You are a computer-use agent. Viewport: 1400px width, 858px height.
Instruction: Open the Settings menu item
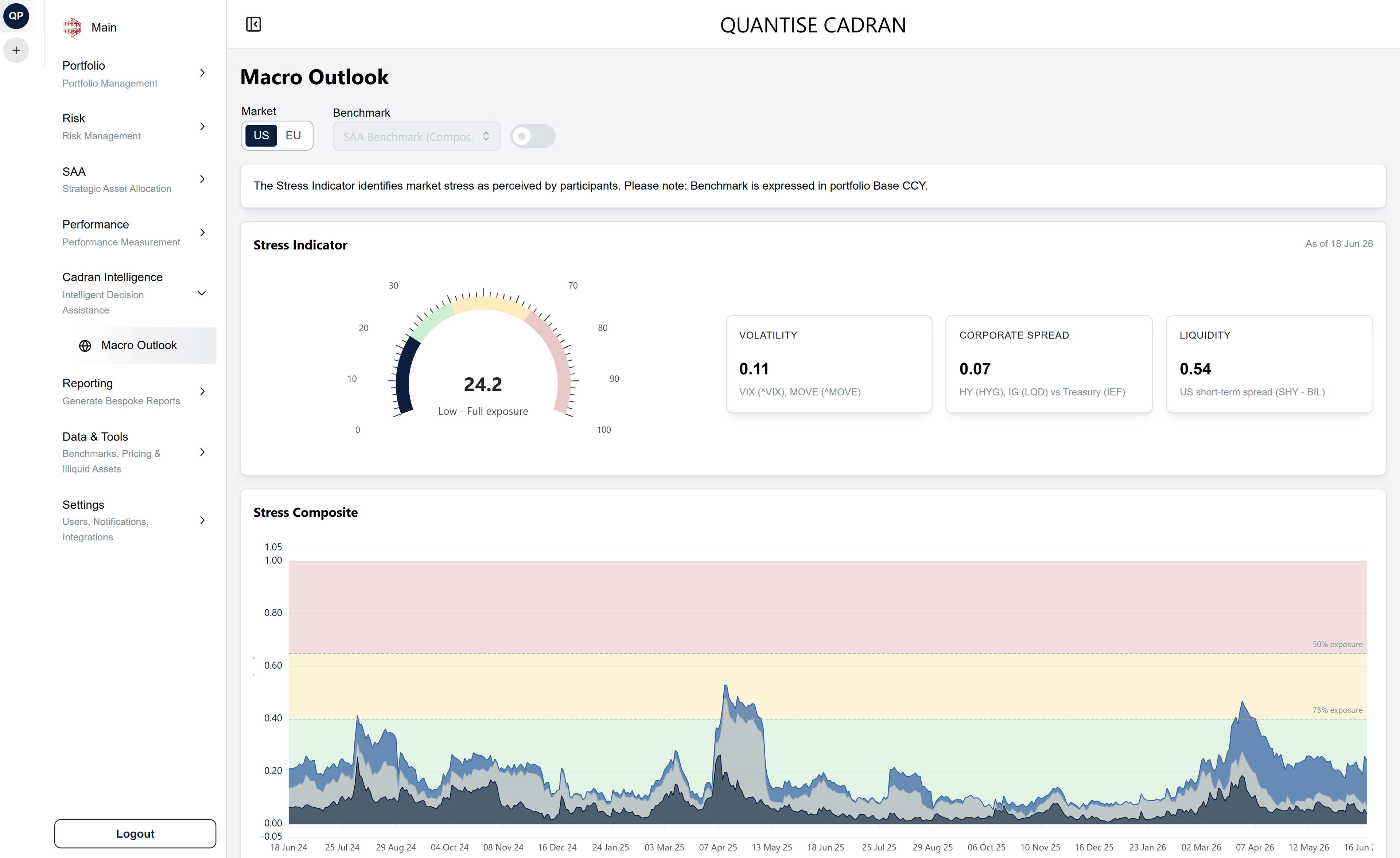[135, 520]
